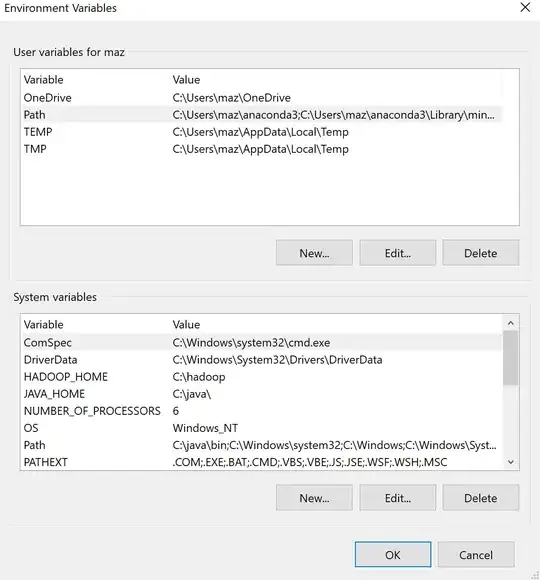
Task: Select the NUMBER_OF_PROCESSORS variable row
Action: (261, 411)
